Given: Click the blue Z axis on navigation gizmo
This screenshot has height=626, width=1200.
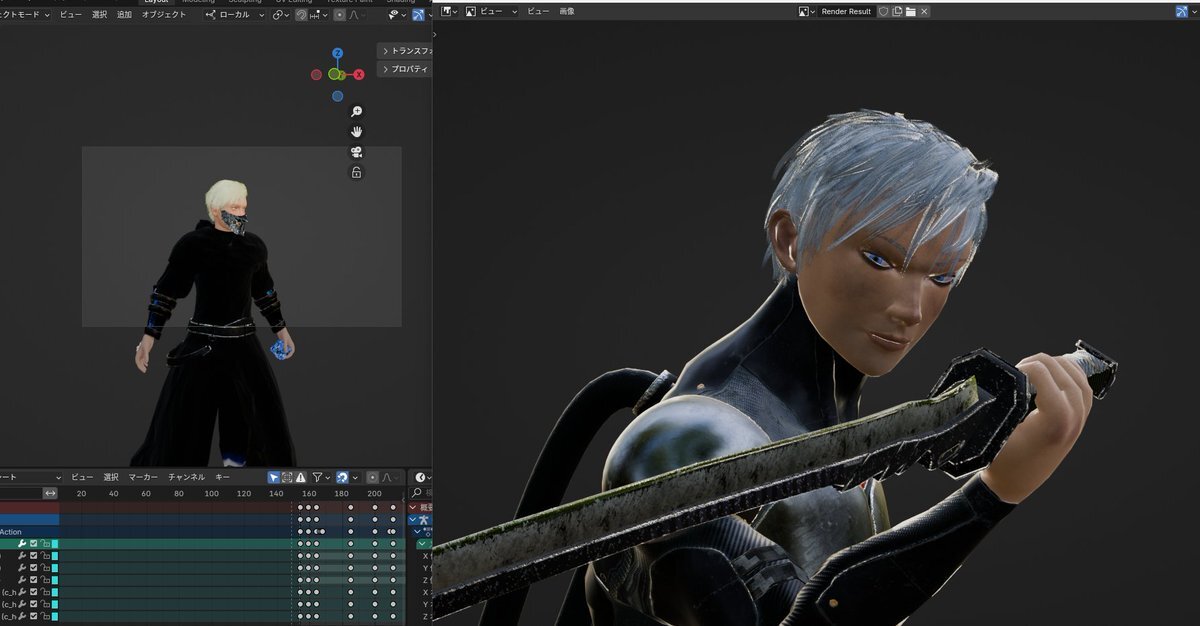Looking at the screenshot, I should 338,53.
